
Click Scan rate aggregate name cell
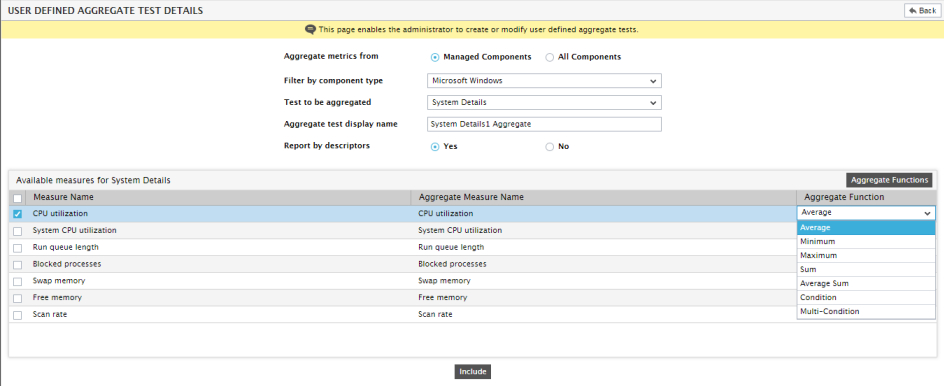435,315
